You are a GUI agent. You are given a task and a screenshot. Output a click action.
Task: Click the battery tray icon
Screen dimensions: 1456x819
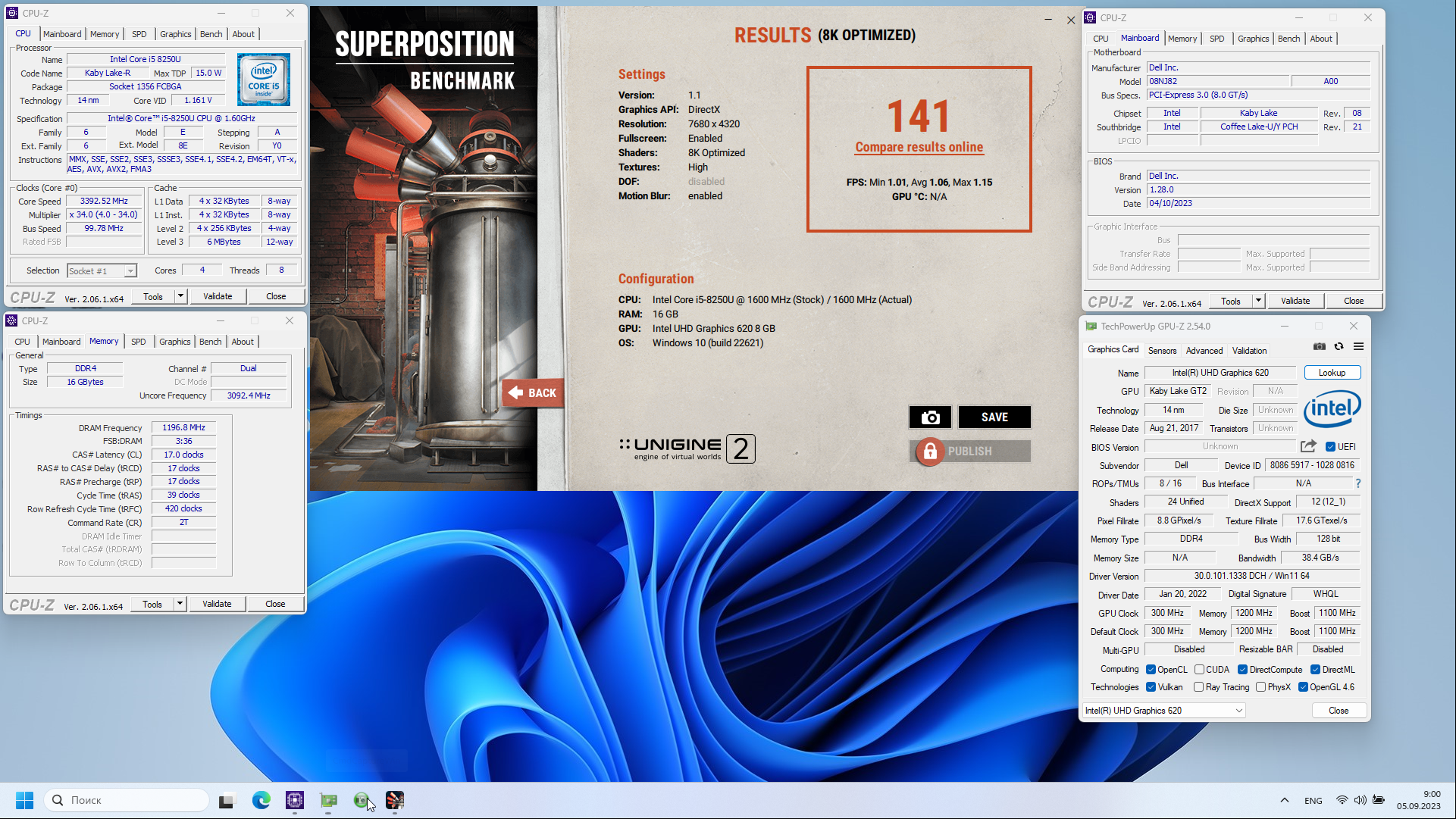1379,800
